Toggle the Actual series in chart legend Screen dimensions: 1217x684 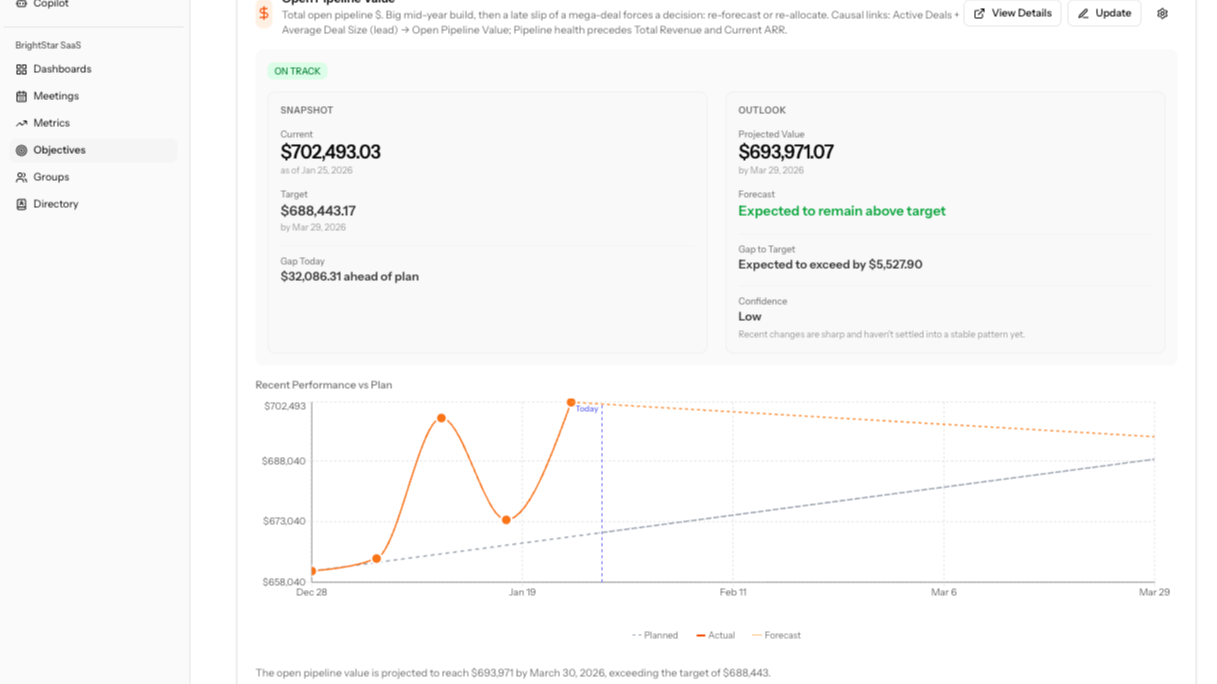coord(715,635)
